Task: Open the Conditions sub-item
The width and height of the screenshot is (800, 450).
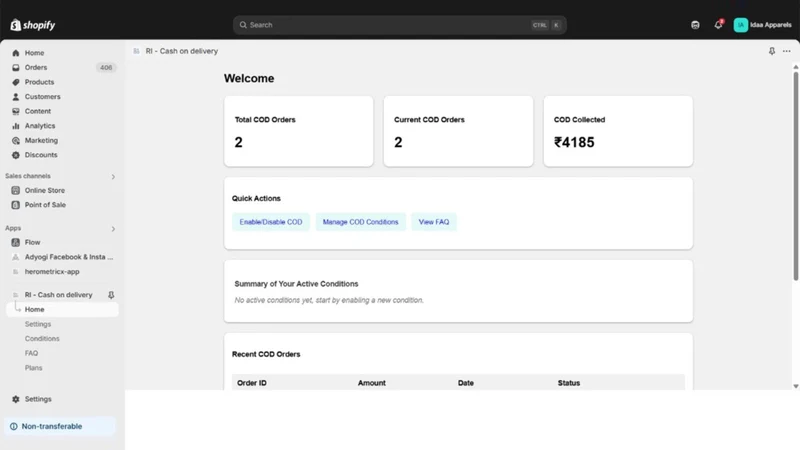Action: click(42, 339)
